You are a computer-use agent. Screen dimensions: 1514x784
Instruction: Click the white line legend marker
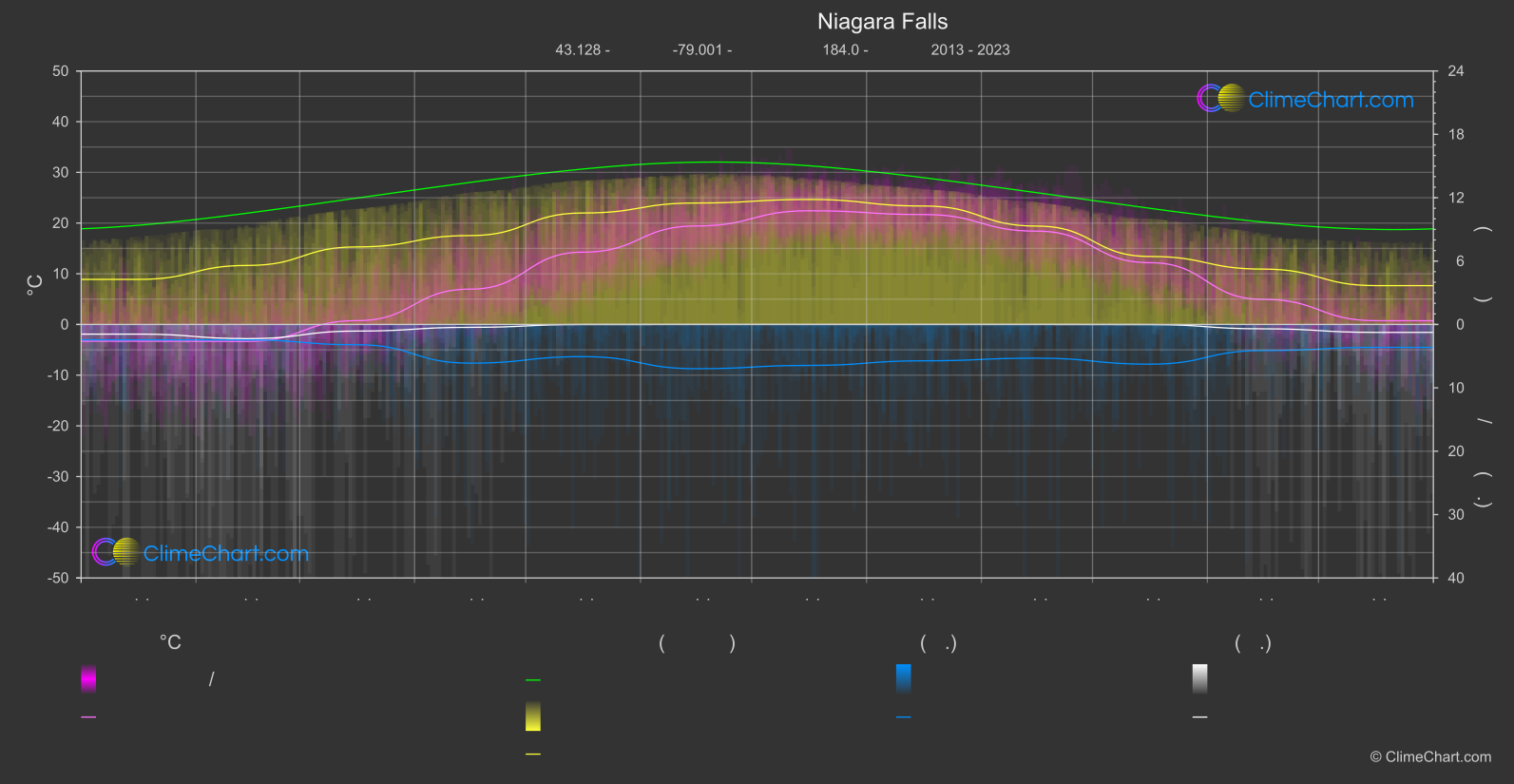(1200, 717)
